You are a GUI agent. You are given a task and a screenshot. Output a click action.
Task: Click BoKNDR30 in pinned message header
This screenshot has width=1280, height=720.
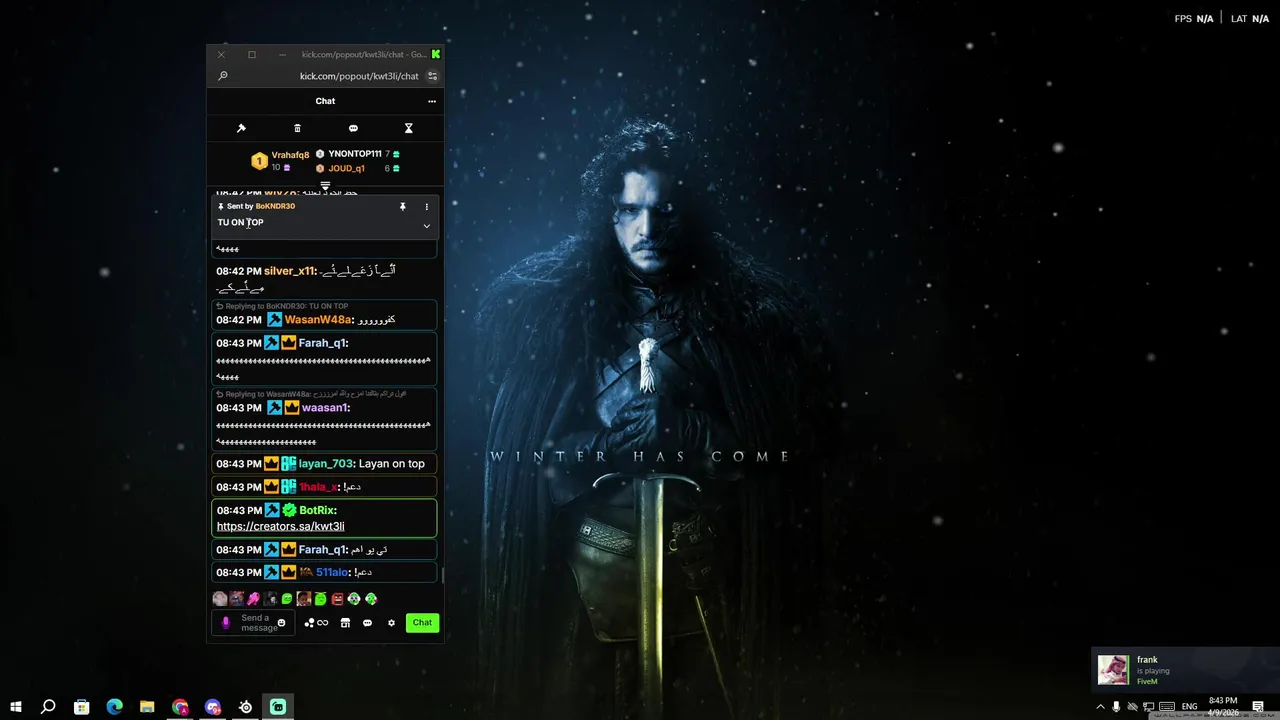tap(275, 206)
